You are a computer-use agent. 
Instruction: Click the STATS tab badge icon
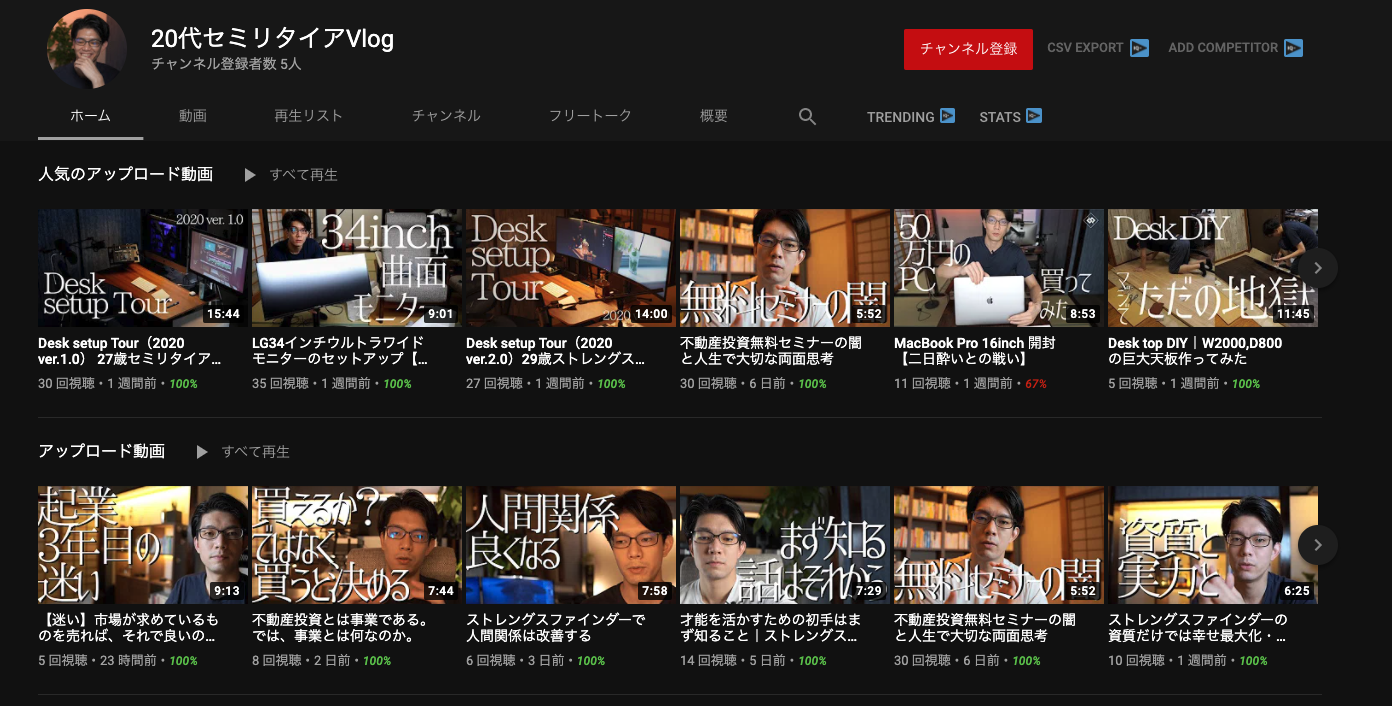[1034, 116]
